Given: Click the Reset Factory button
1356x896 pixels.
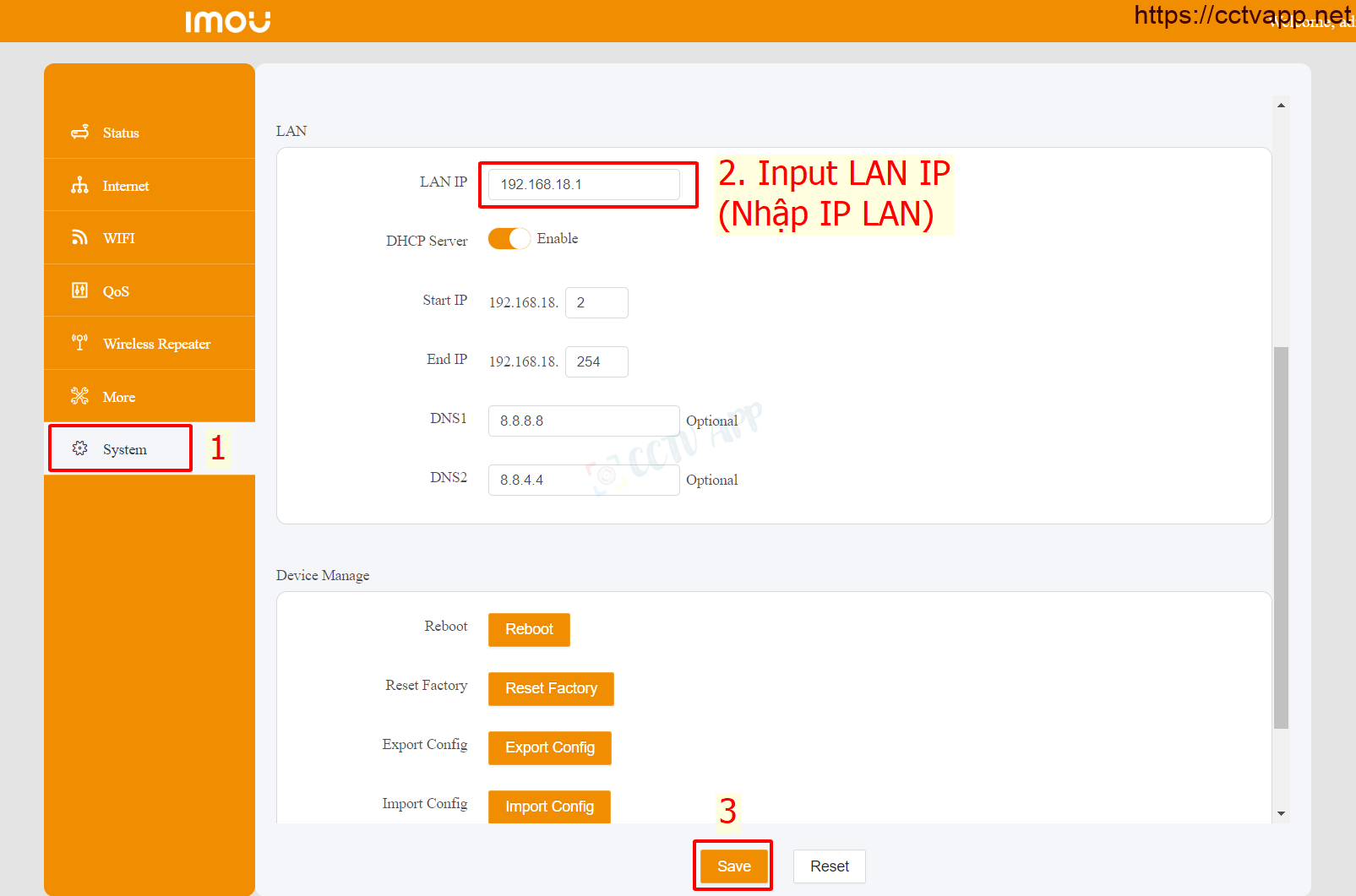Looking at the screenshot, I should coord(551,688).
